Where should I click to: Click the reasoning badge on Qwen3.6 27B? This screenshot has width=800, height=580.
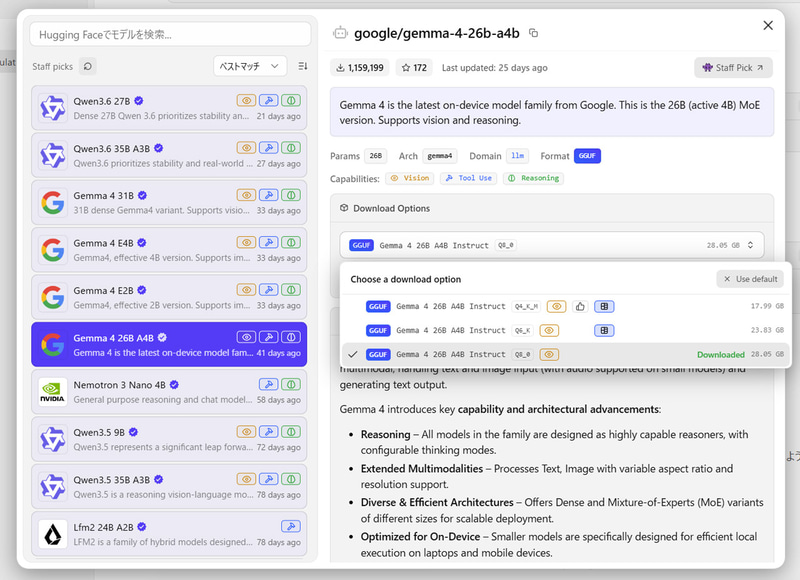(x=291, y=100)
